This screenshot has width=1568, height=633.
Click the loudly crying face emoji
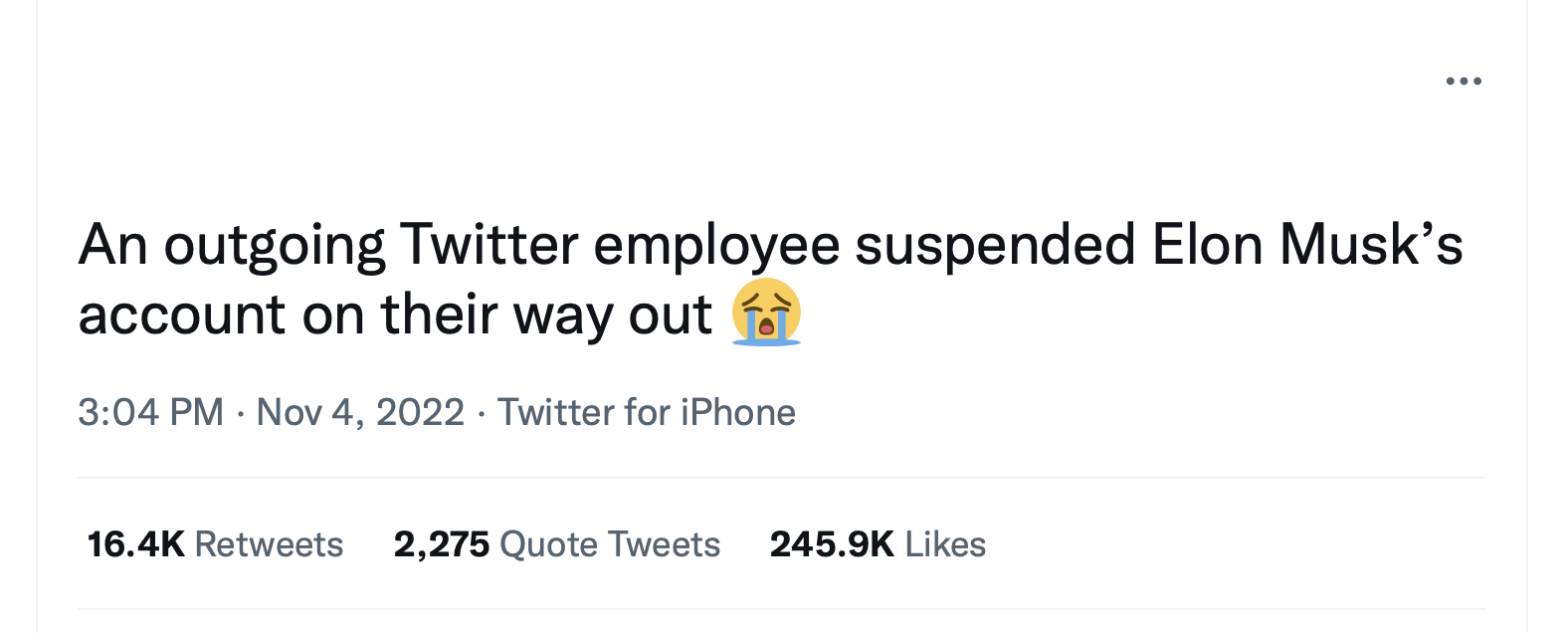pos(766,313)
